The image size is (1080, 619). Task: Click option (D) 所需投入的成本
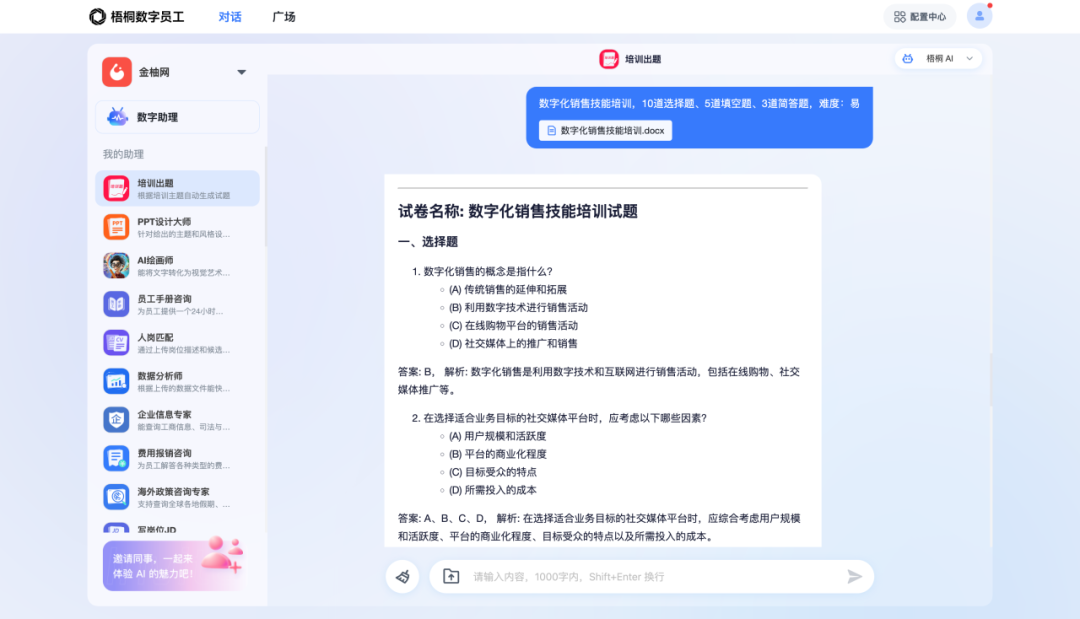click(492, 490)
